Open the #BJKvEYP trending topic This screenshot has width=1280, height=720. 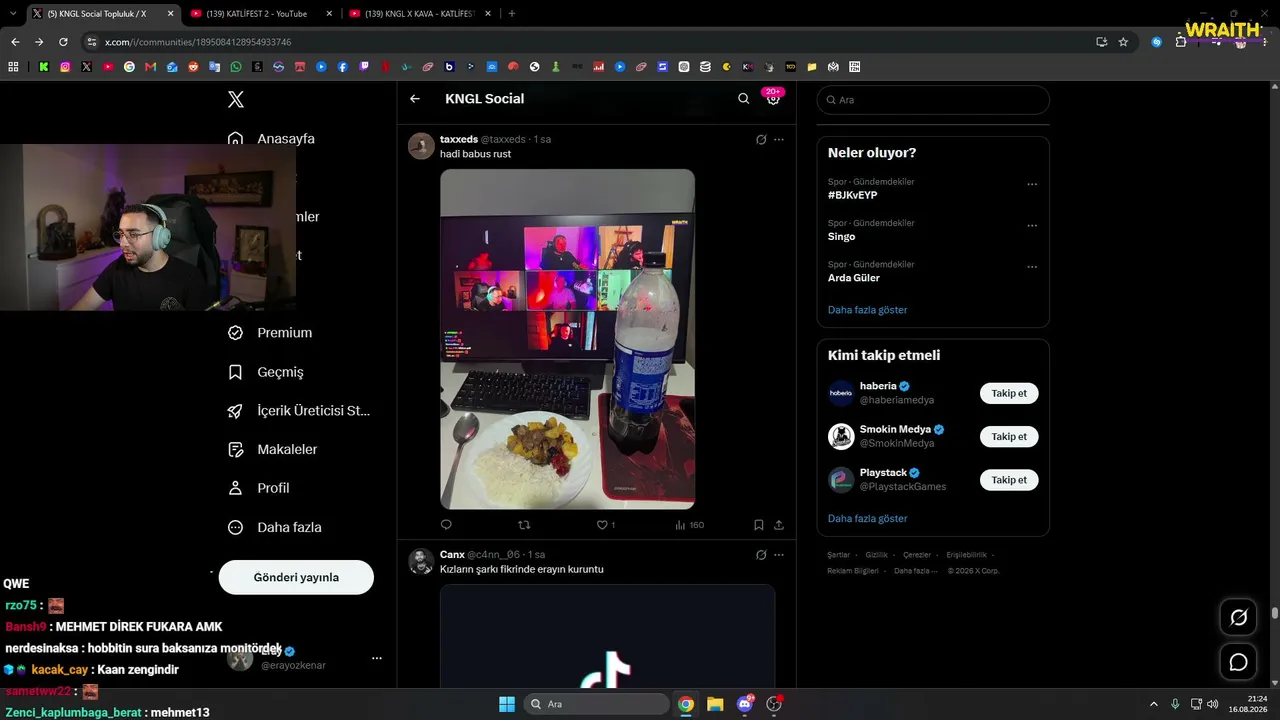coord(852,195)
